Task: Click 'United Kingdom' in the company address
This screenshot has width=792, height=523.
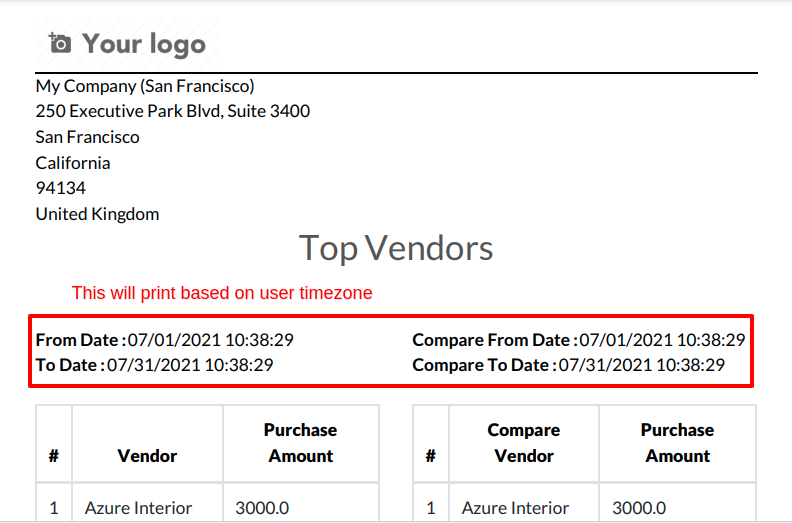Action: [x=97, y=214]
